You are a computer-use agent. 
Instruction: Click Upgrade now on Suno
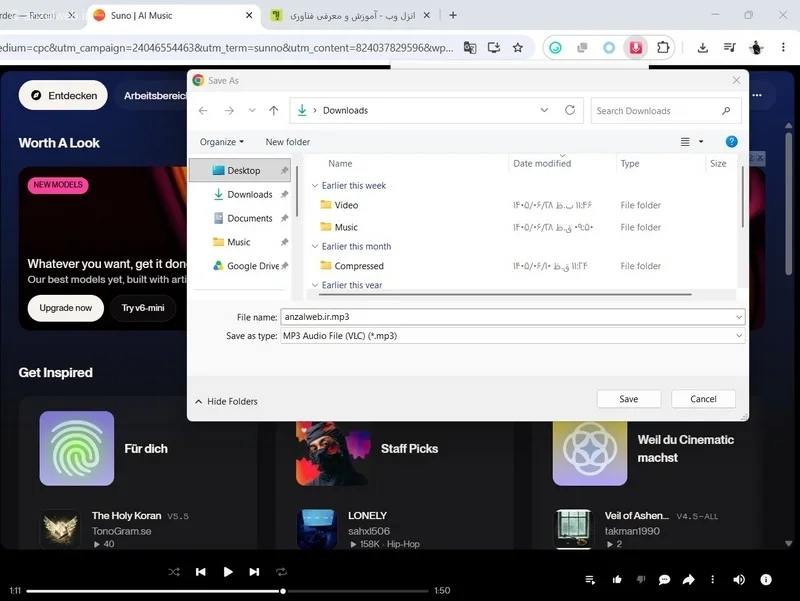[66, 308]
